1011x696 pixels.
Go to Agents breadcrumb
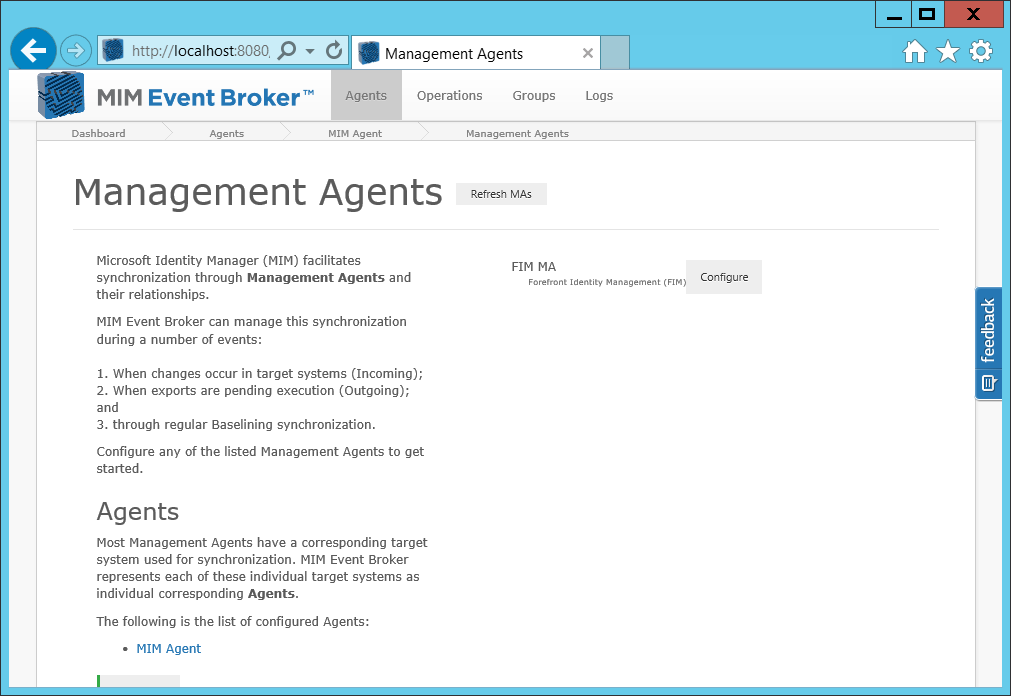coord(227,134)
